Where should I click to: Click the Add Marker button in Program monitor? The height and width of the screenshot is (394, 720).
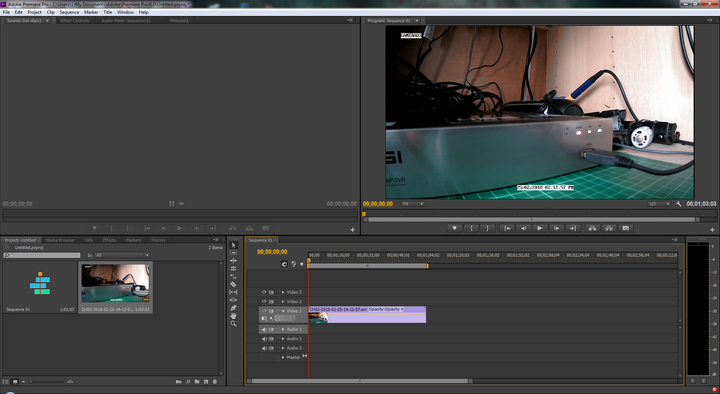click(x=455, y=228)
